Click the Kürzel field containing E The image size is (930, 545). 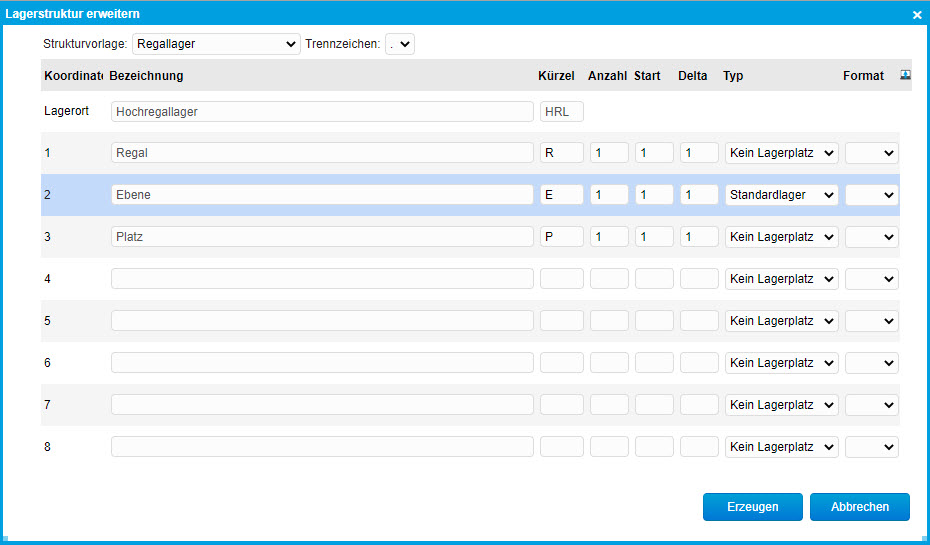(562, 195)
